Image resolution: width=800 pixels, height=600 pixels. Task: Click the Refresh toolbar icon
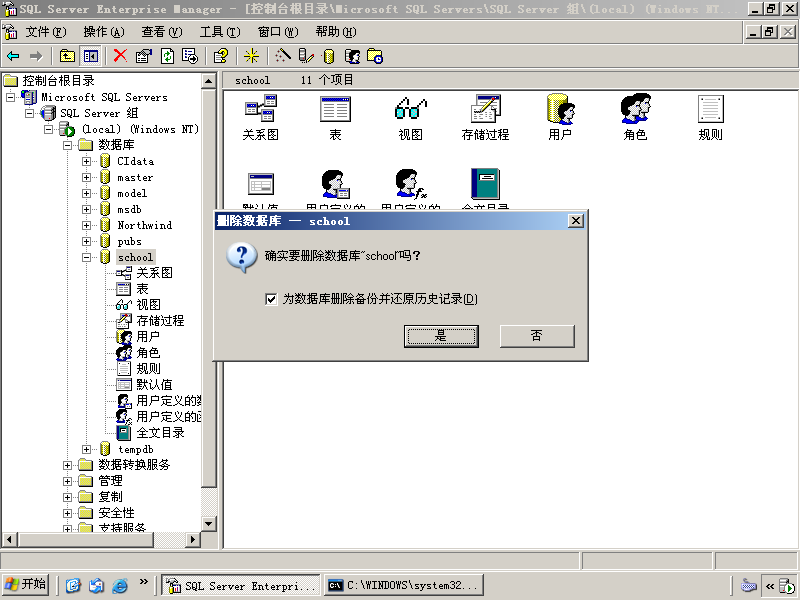click(167, 56)
